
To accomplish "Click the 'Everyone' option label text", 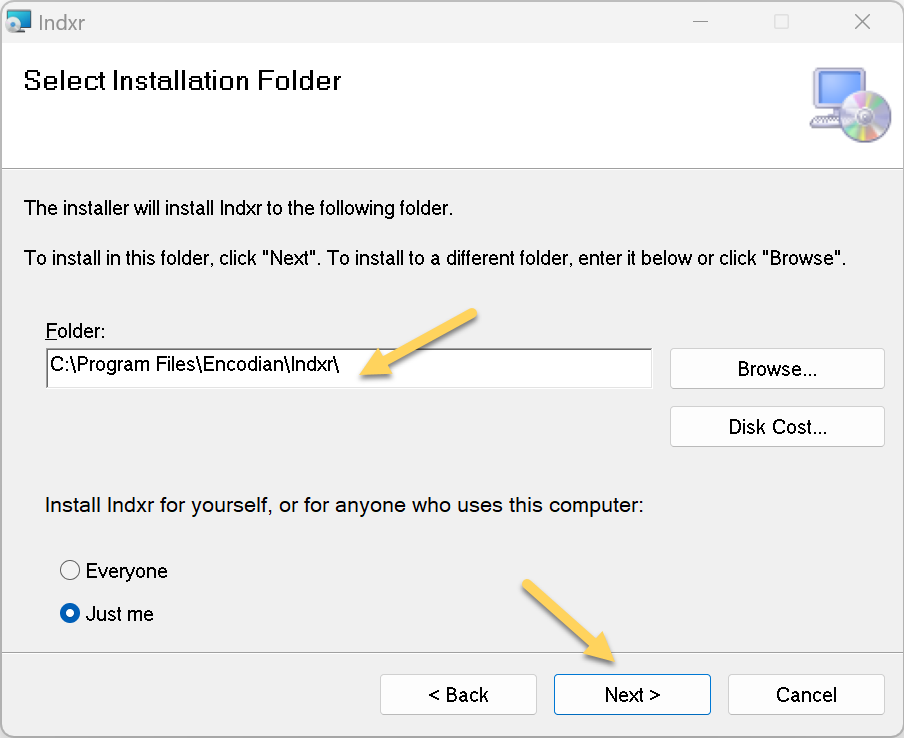I will pos(127,571).
